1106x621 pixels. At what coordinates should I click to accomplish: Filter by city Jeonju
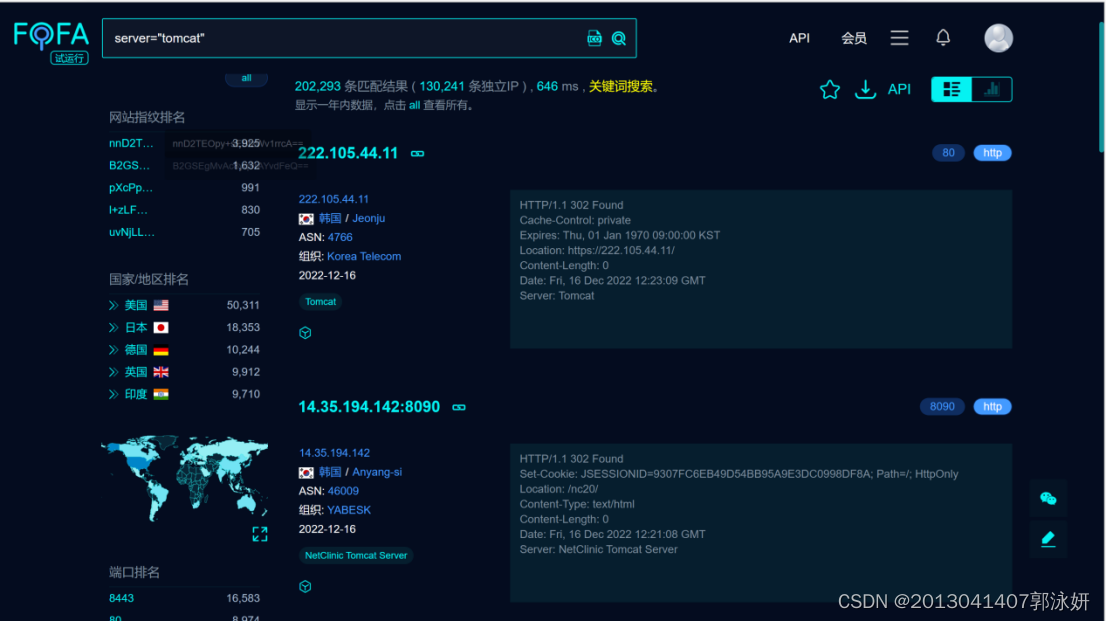pos(369,219)
